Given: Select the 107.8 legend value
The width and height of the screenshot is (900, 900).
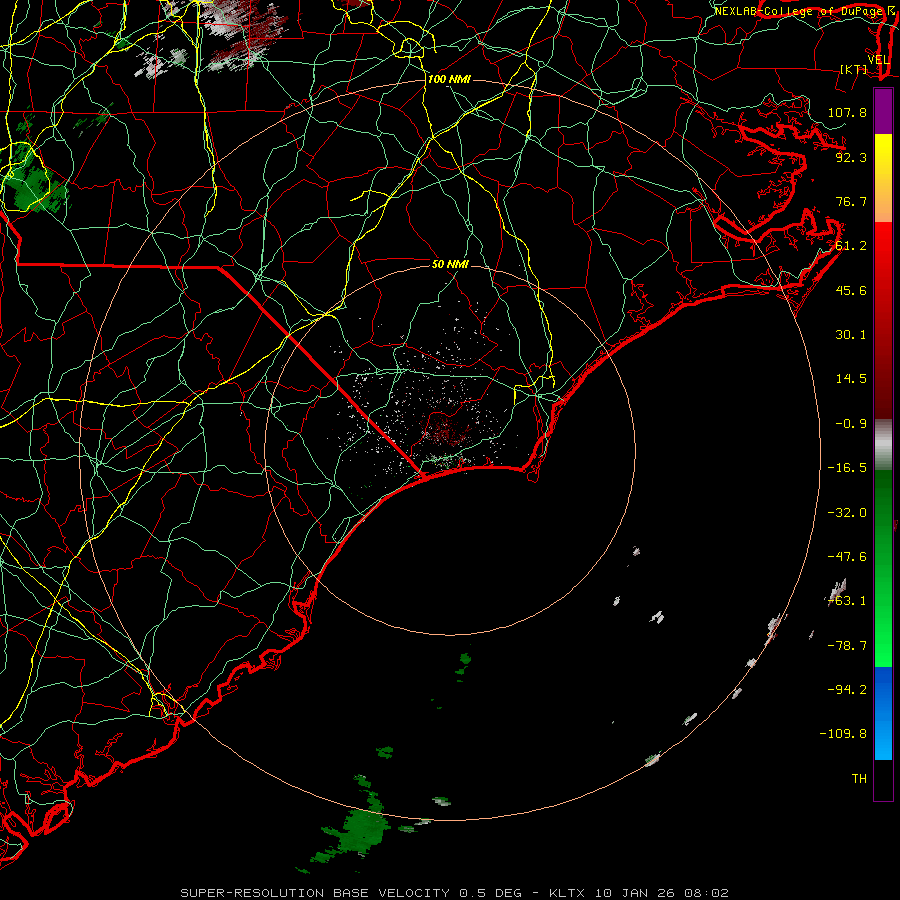Looking at the screenshot, I should tap(847, 112).
